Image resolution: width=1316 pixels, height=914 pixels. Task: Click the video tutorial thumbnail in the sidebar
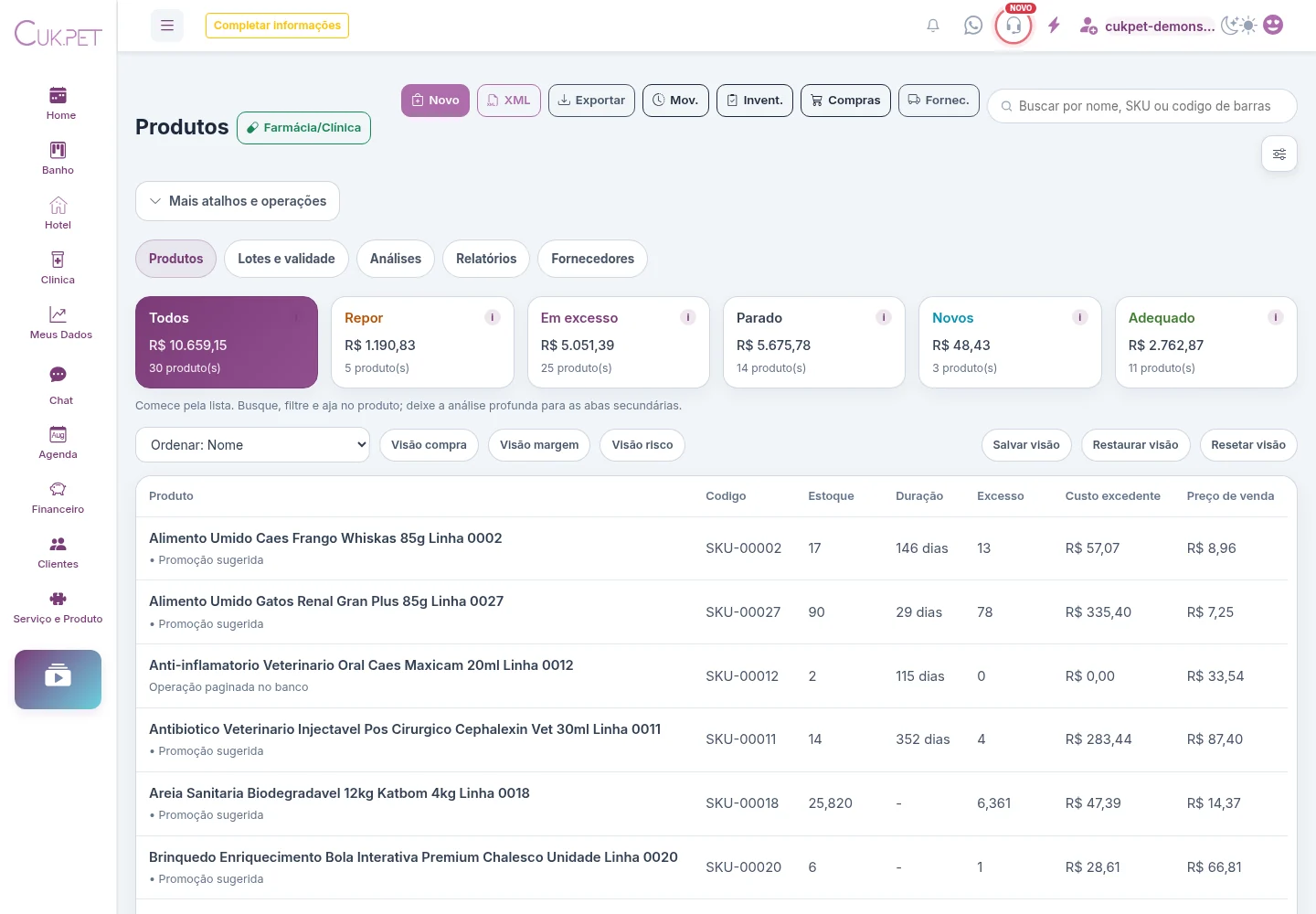[x=58, y=679]
